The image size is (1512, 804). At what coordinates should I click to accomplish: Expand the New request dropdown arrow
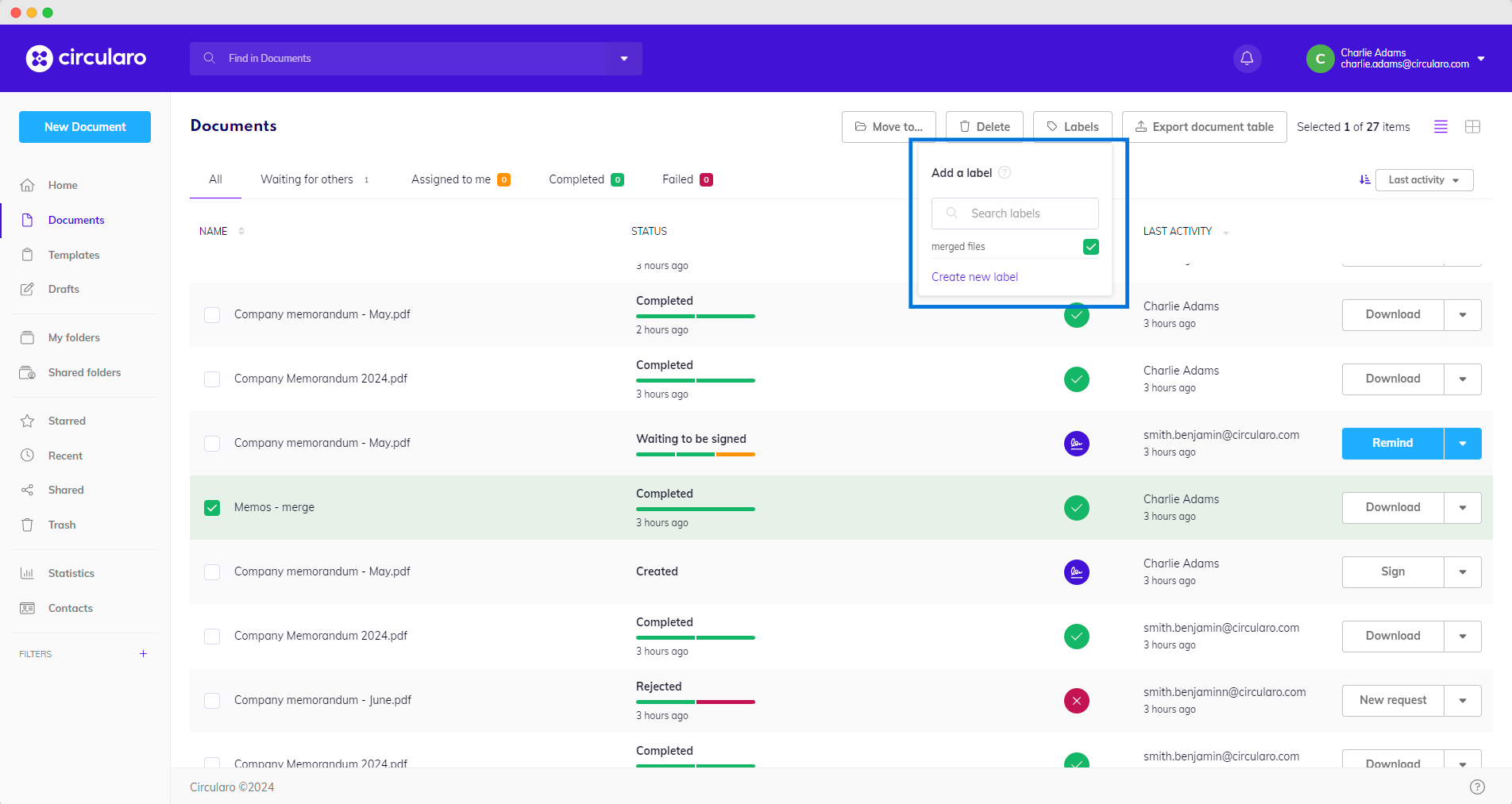[1463, 701]
